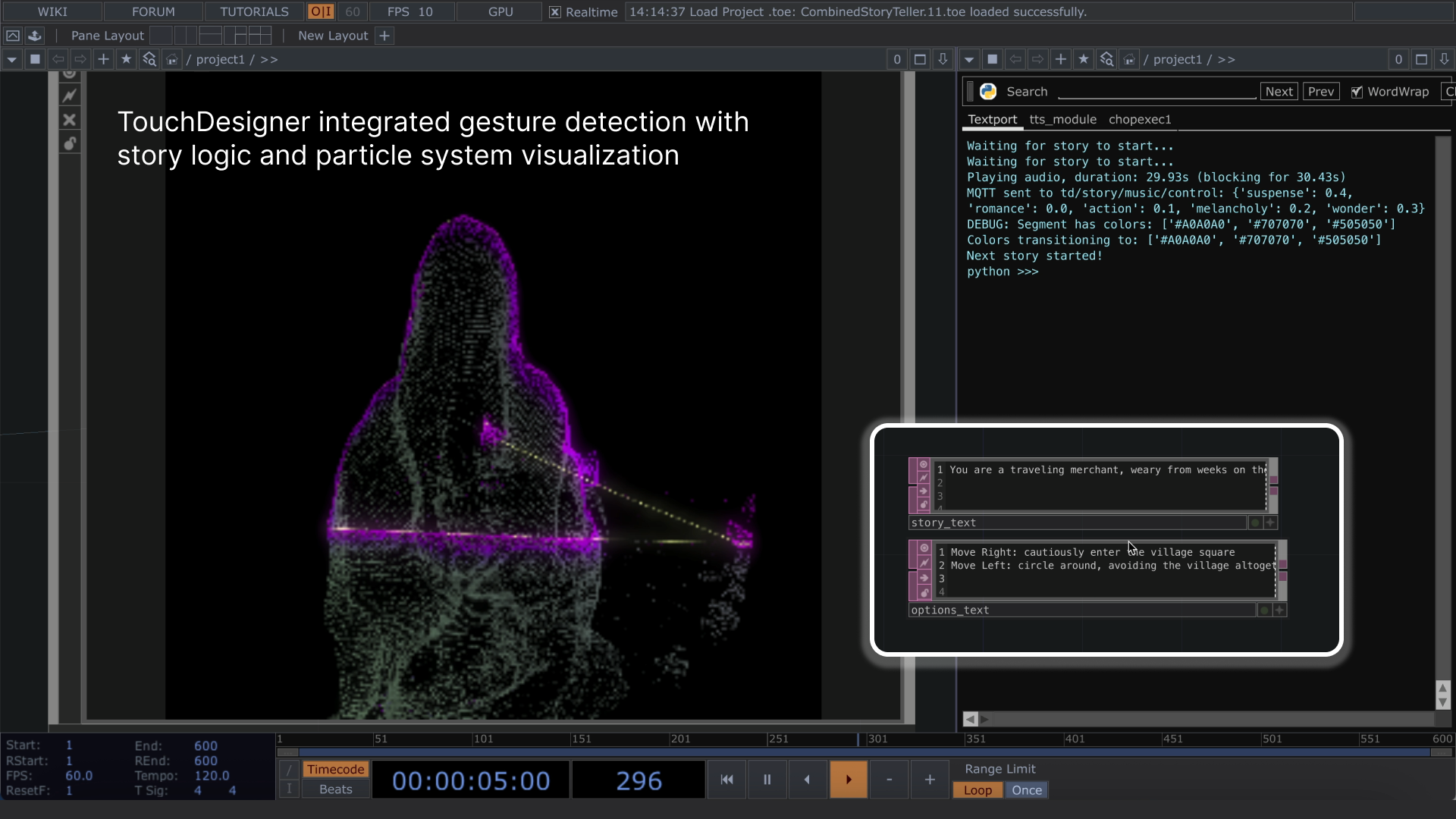Pause the timeline playback
The height and width of the screenshot is (819, 1456).
(767, 780)
